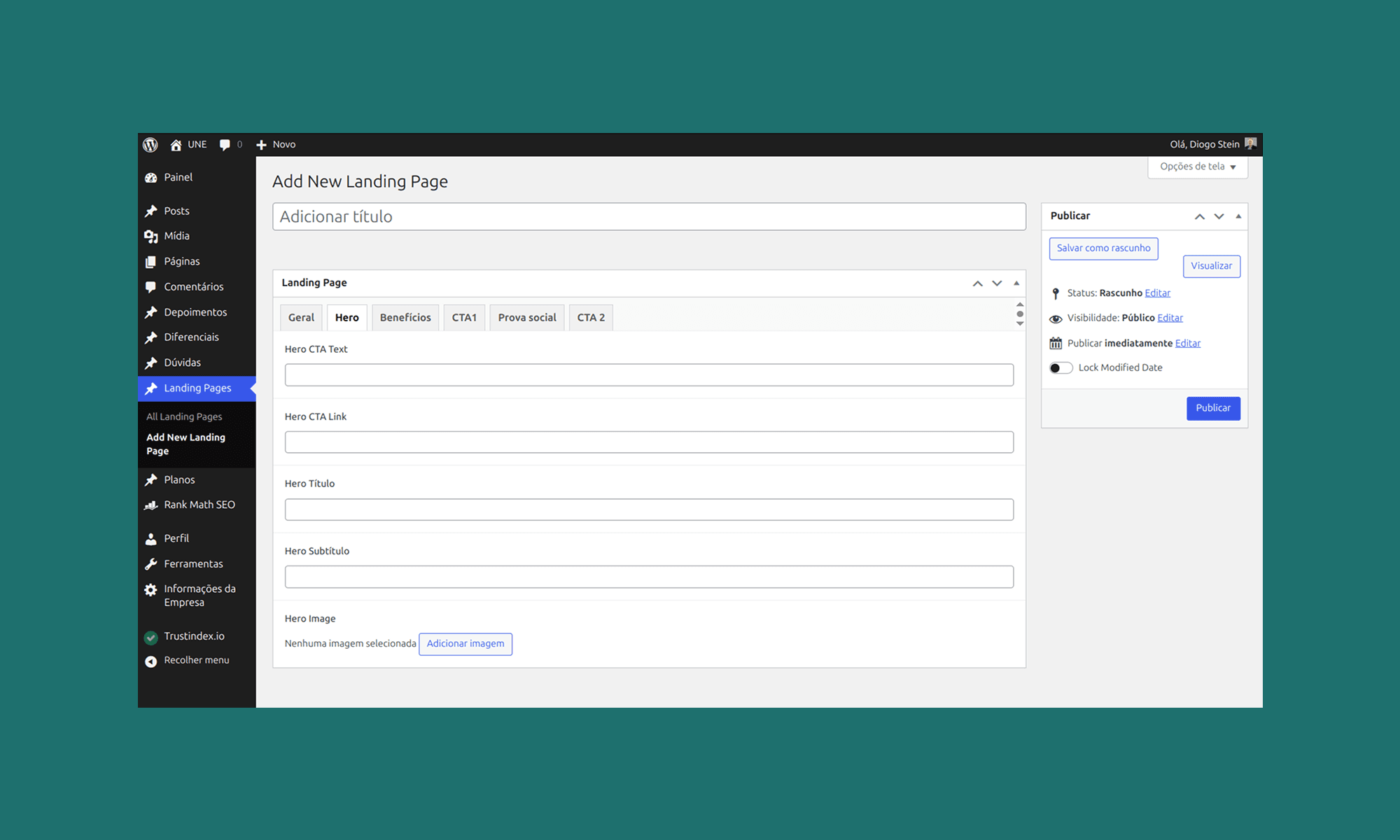Open the Prova social tab

pyautogui.click(x=526, y=317)
